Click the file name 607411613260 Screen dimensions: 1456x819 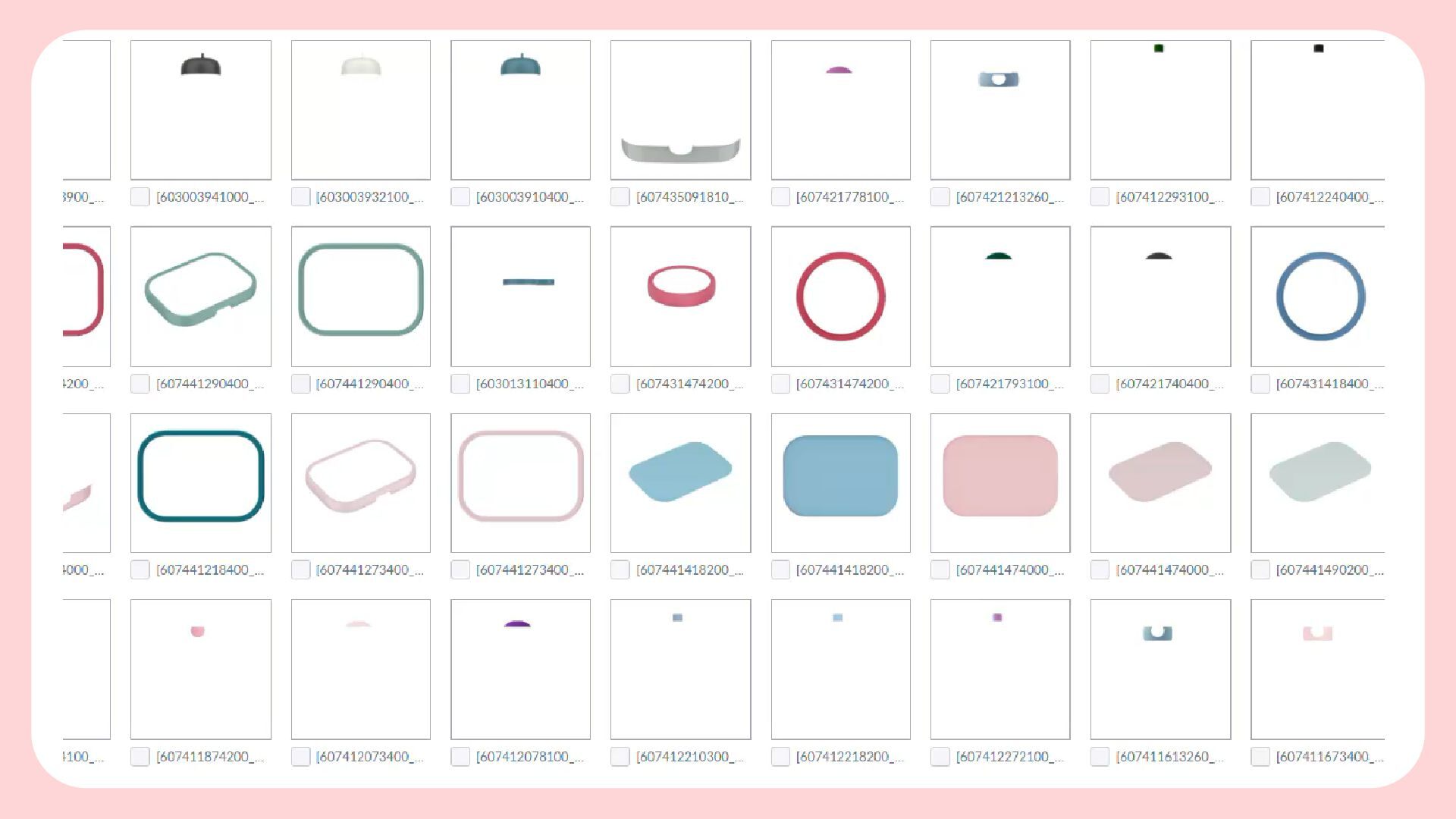tap(1170, 757)
